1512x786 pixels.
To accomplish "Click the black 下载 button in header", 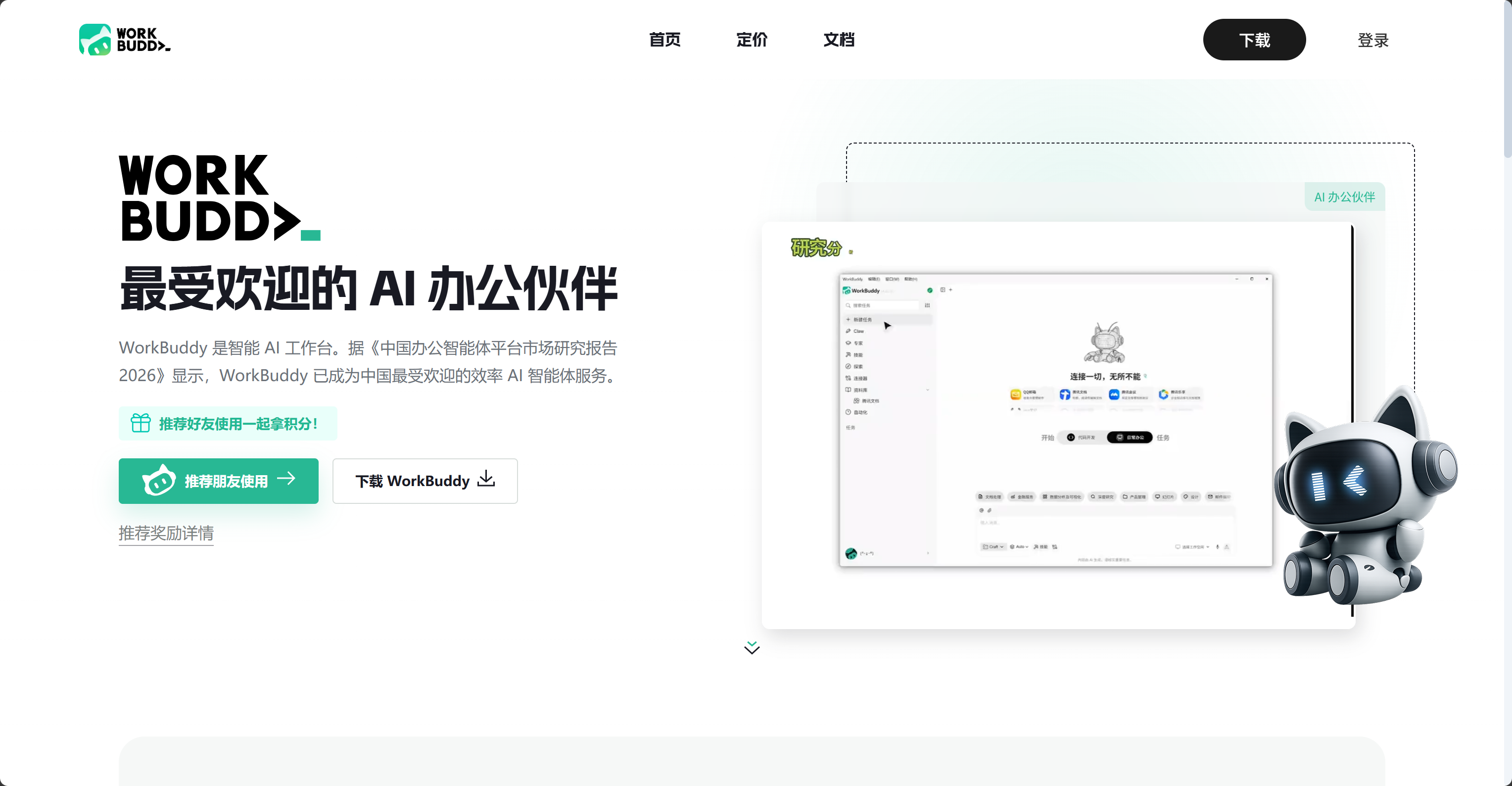I will pos(1254,39).
